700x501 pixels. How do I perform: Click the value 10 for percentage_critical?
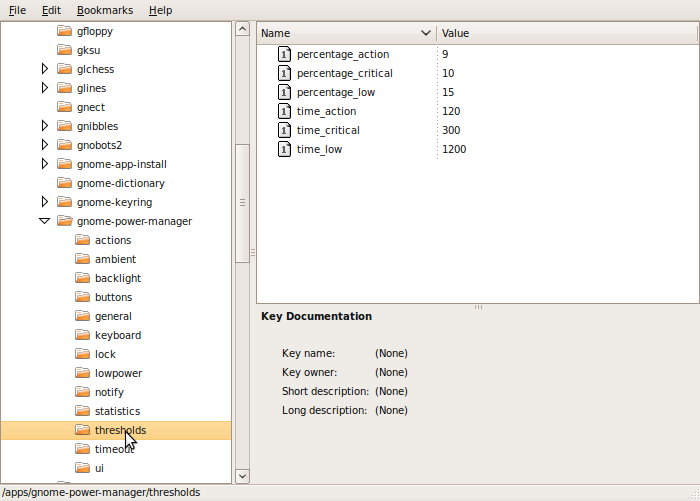[x=448, y=73]
